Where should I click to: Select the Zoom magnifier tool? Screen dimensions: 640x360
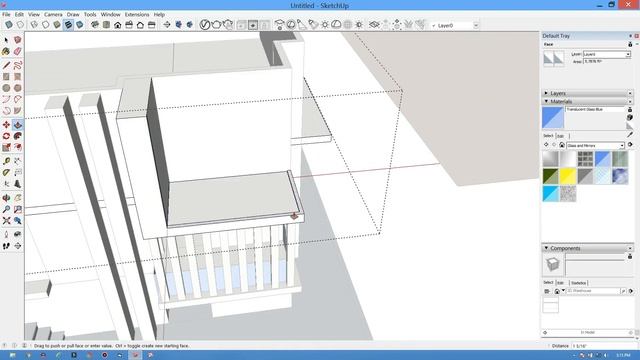6,209
